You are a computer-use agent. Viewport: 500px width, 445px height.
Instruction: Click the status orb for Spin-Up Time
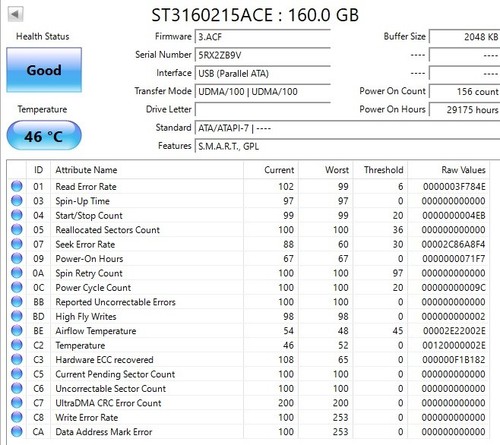[x=17, y=201]
